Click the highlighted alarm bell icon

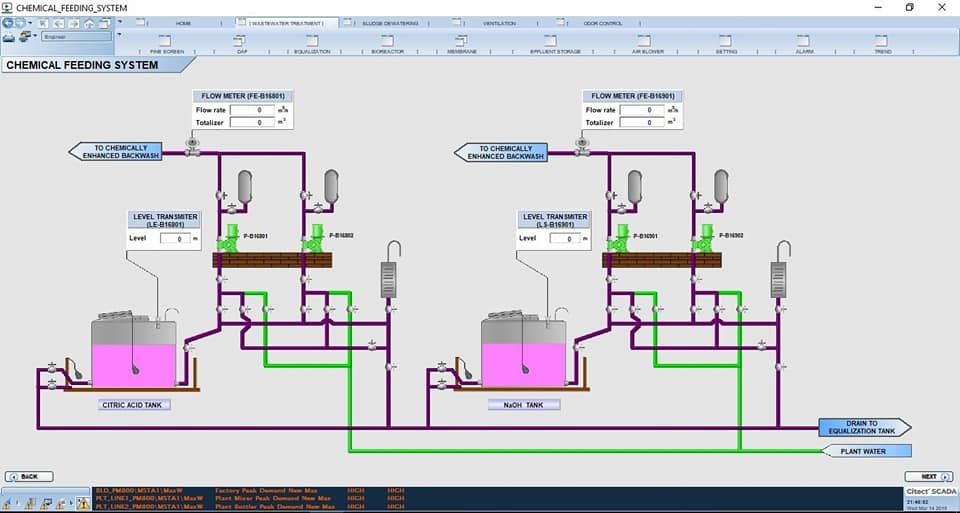[83, 504]
